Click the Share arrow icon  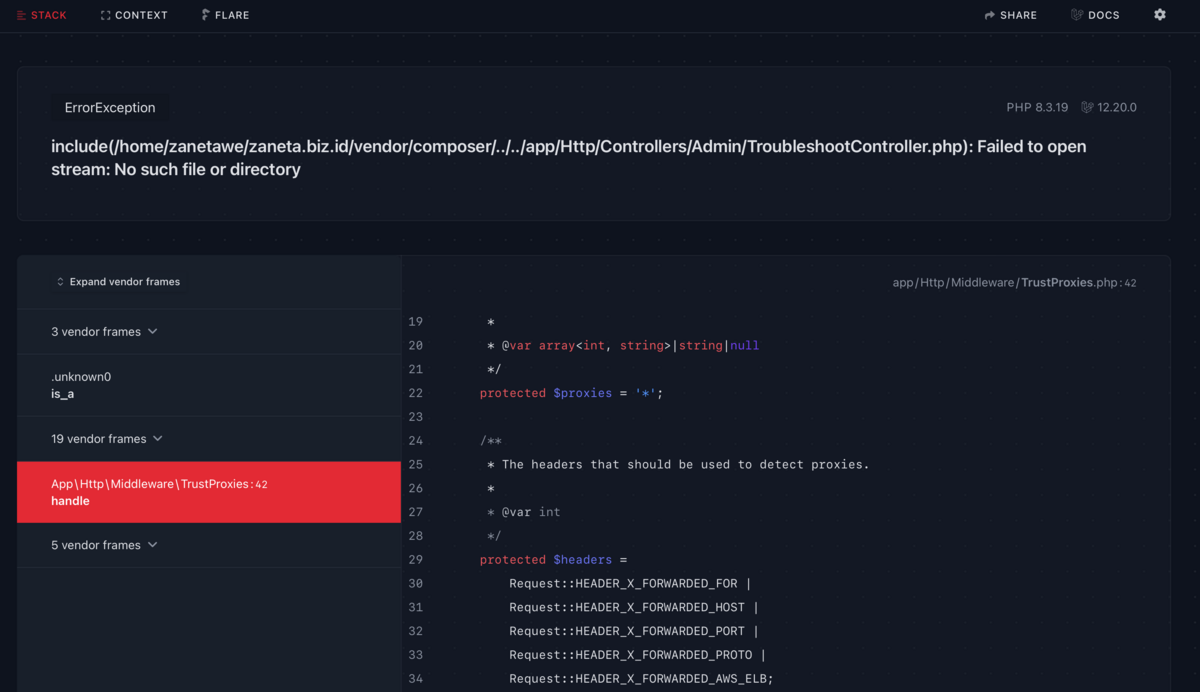989,15
